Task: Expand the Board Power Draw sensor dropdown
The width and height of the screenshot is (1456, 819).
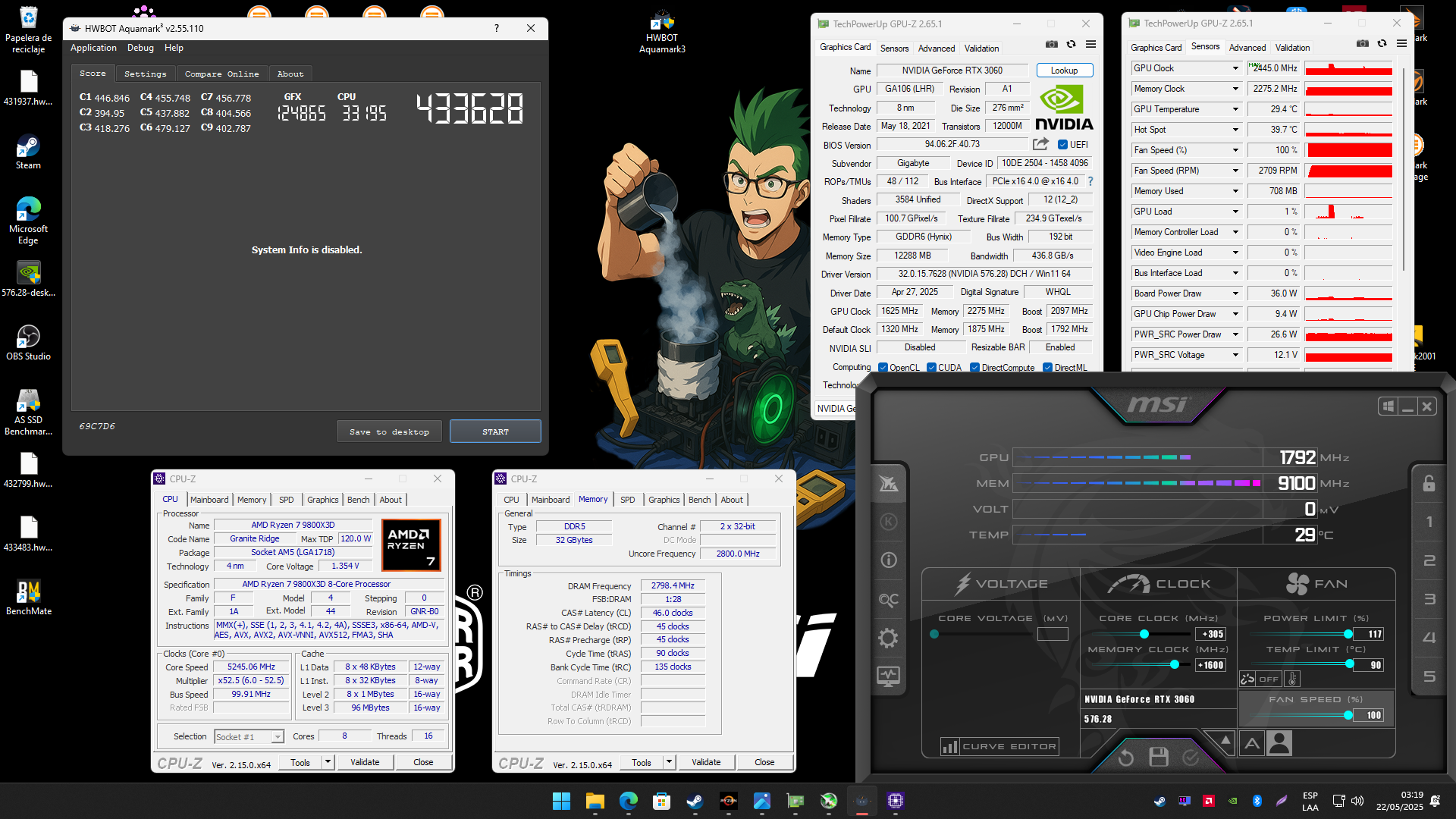Action: (1235, 293)
